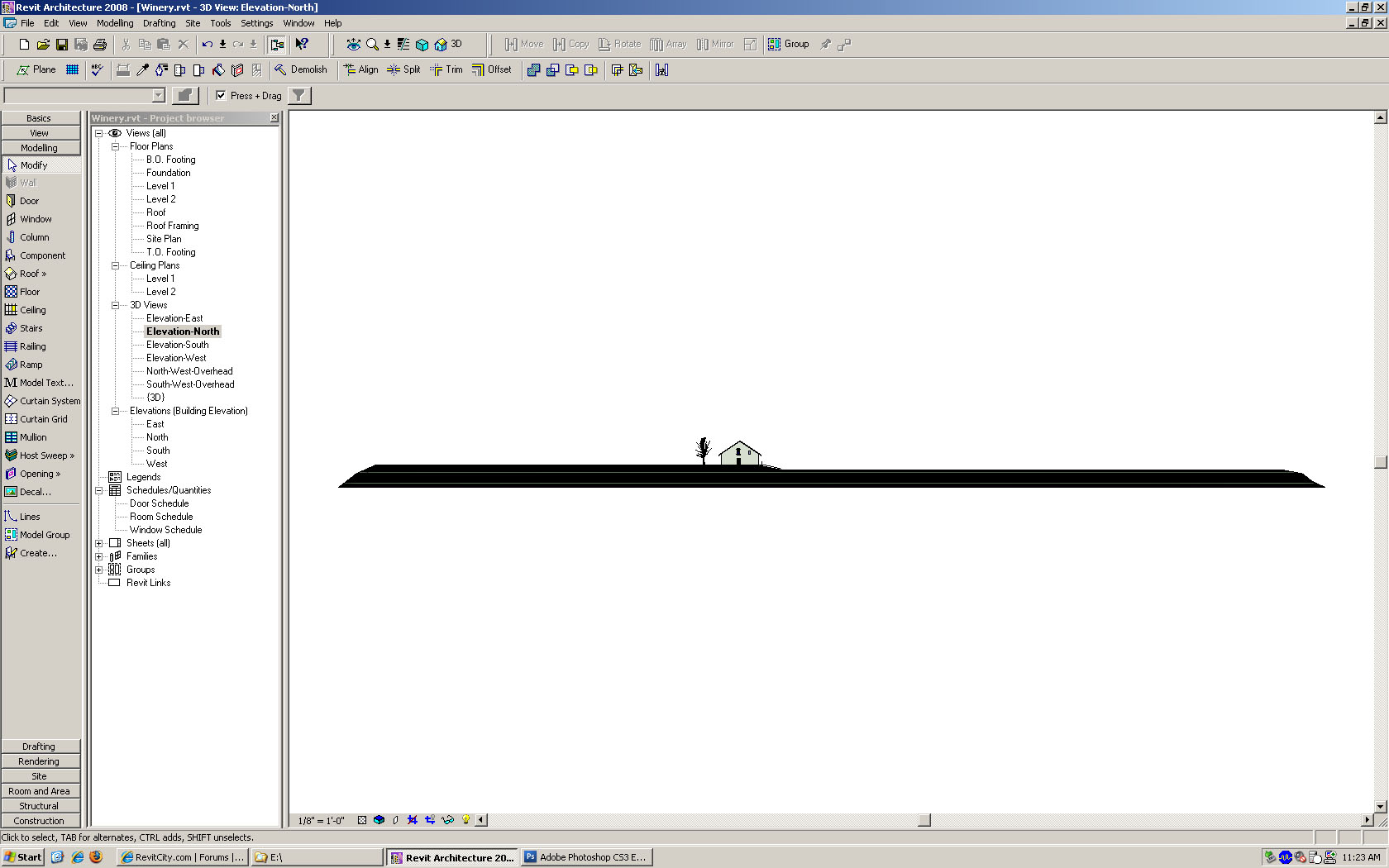This screenshot has height=868, width=1389.
Task: Toggle the reveal hidden elements lightbulb
Action: point(465,820)
